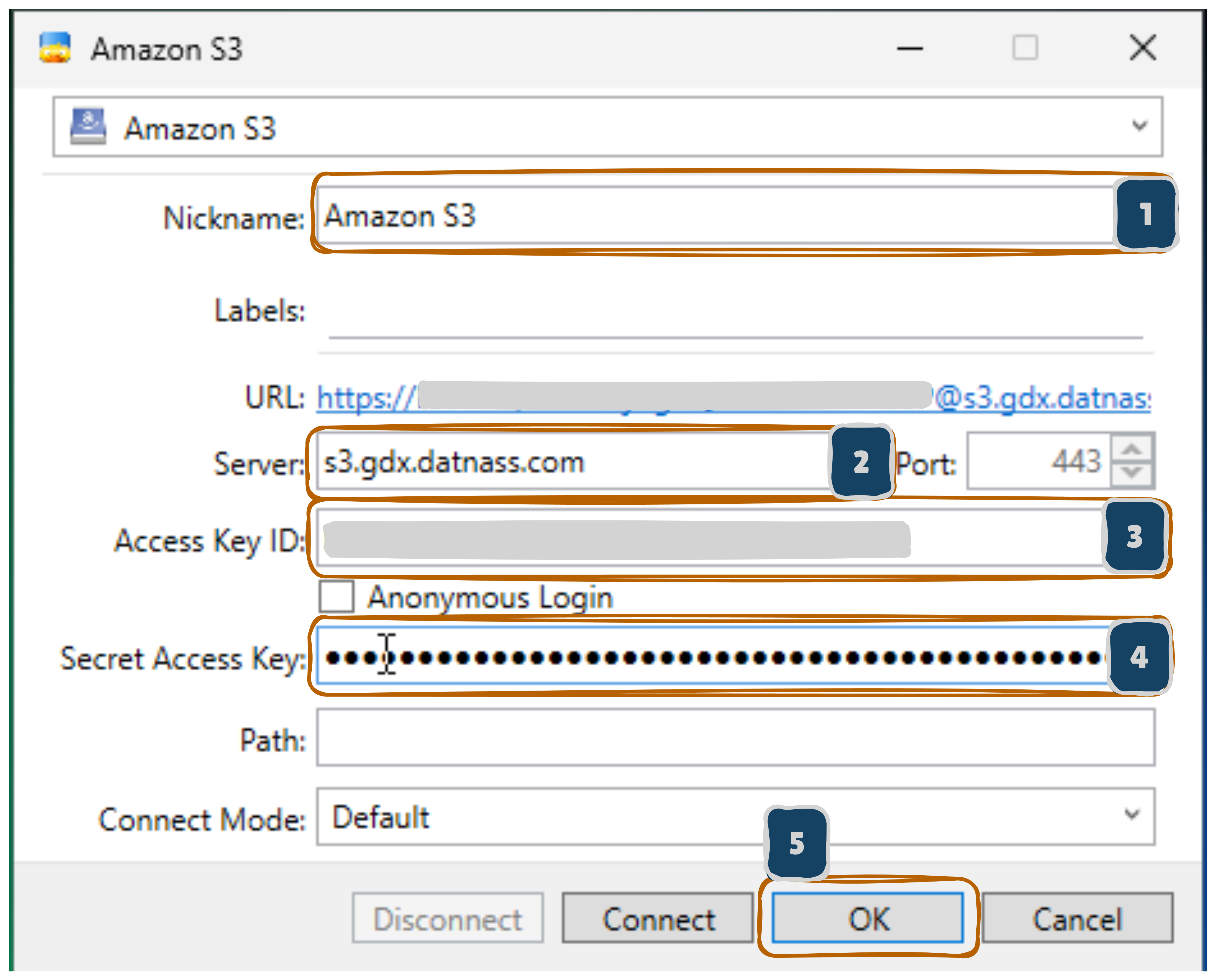Confirm with the OK button
The height and width of the screenshot is (980, 1216).
pos(868,918)
